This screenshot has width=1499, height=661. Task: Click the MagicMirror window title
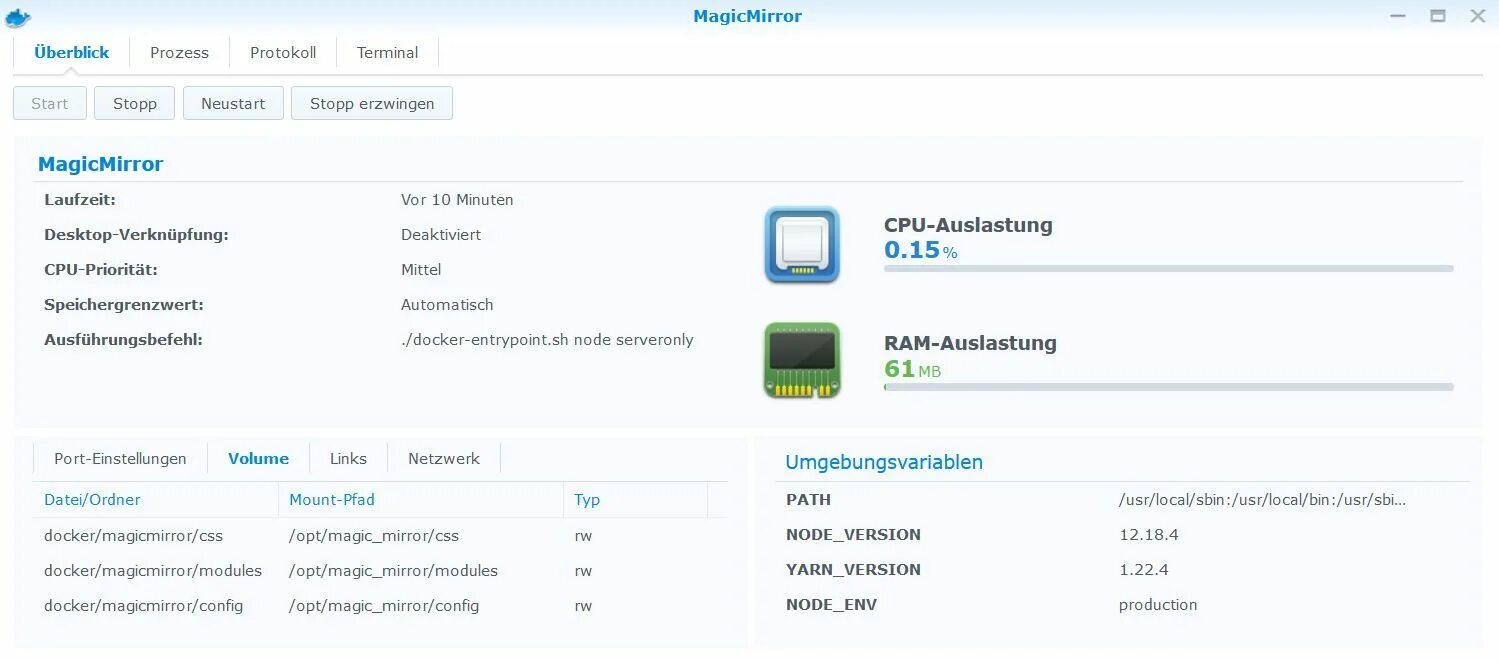pyautogui.click(x=748, y=16)
